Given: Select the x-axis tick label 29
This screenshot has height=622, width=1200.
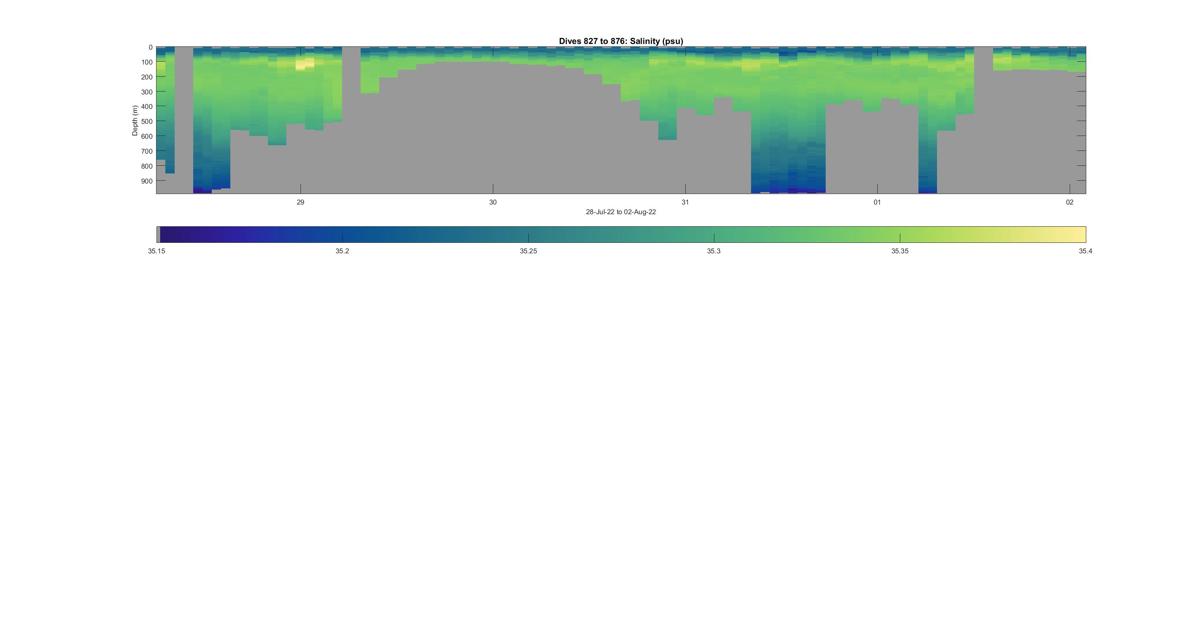Looking at the screenshot, I should coord(300,202).
